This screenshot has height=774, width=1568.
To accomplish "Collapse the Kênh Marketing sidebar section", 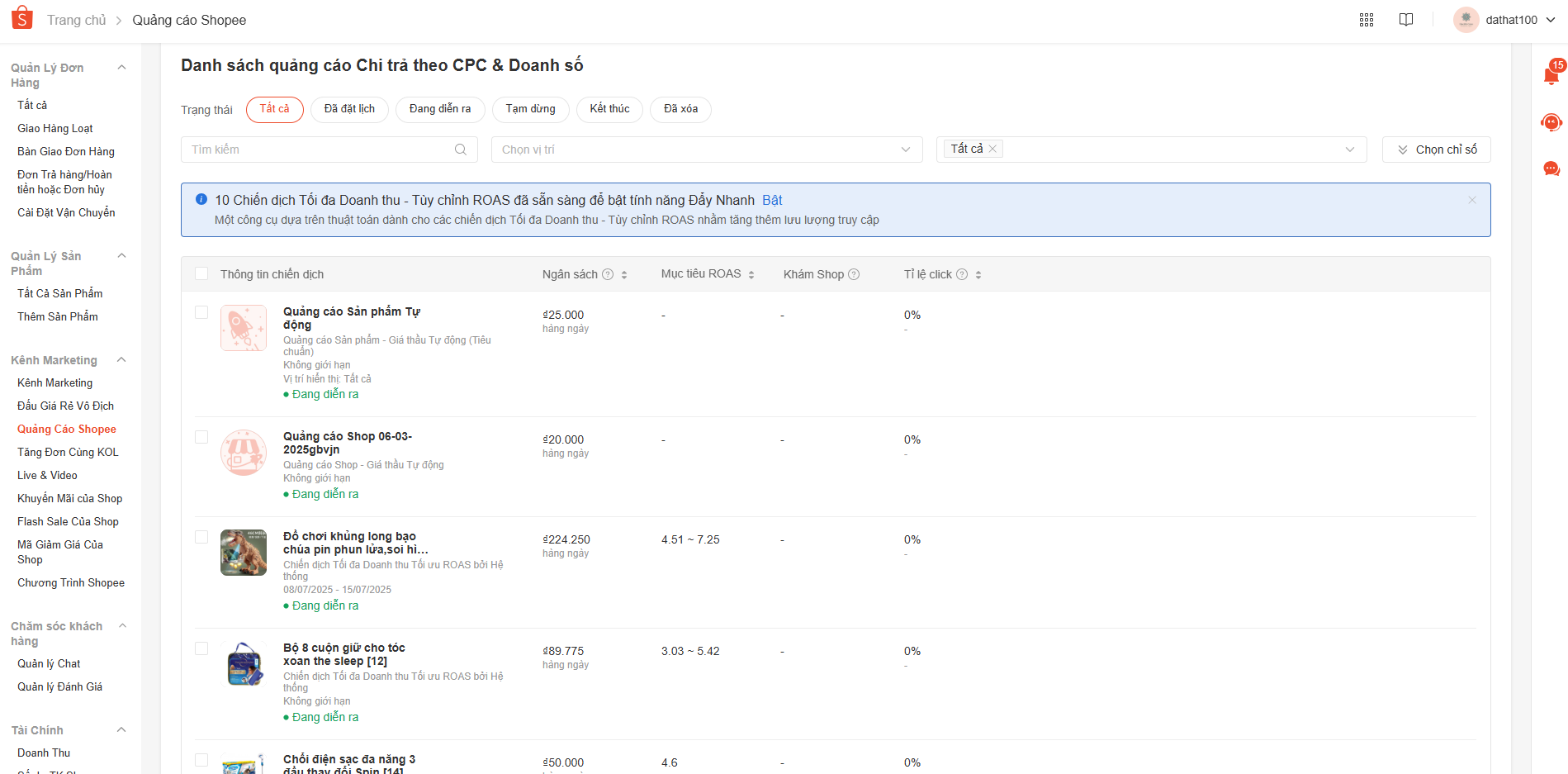I will 121,360.
